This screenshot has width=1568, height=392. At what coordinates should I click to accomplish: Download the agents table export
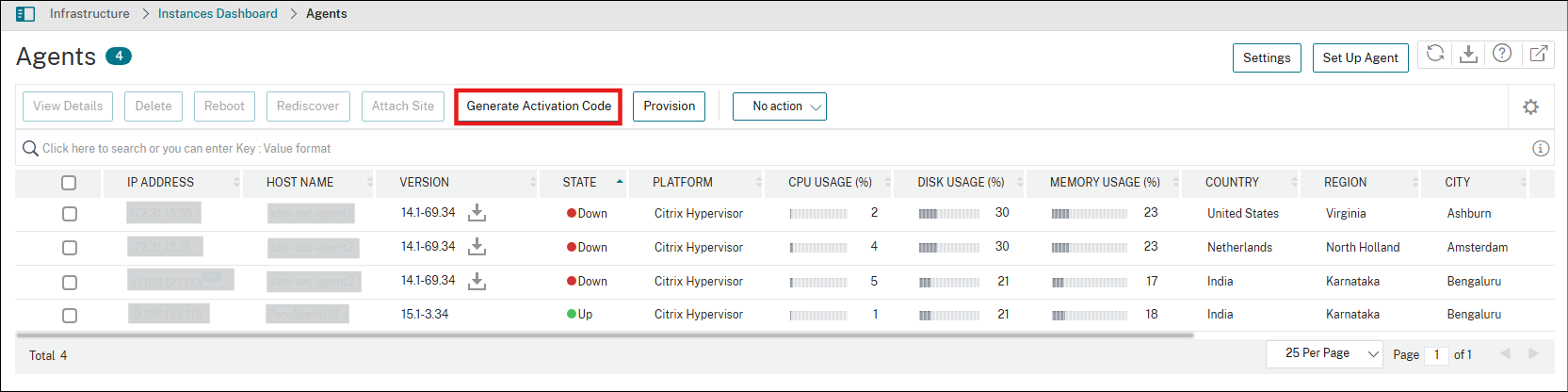click(x=1468, y=54)
